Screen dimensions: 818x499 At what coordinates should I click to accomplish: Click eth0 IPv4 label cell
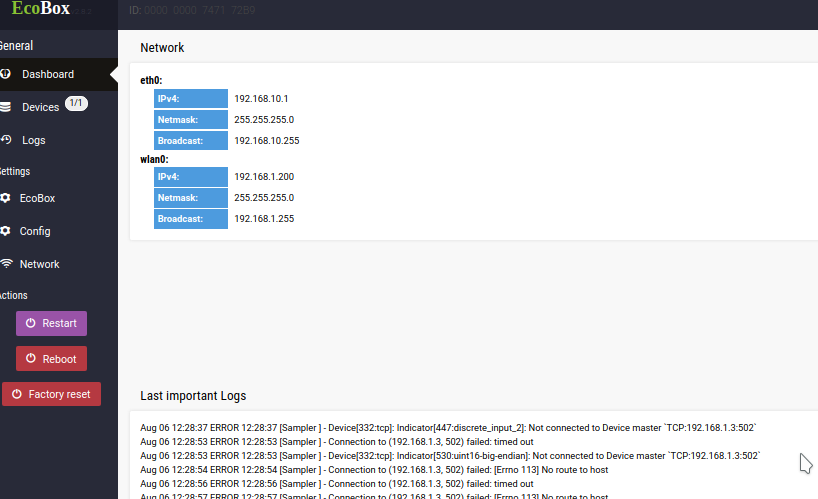point(191,99)
